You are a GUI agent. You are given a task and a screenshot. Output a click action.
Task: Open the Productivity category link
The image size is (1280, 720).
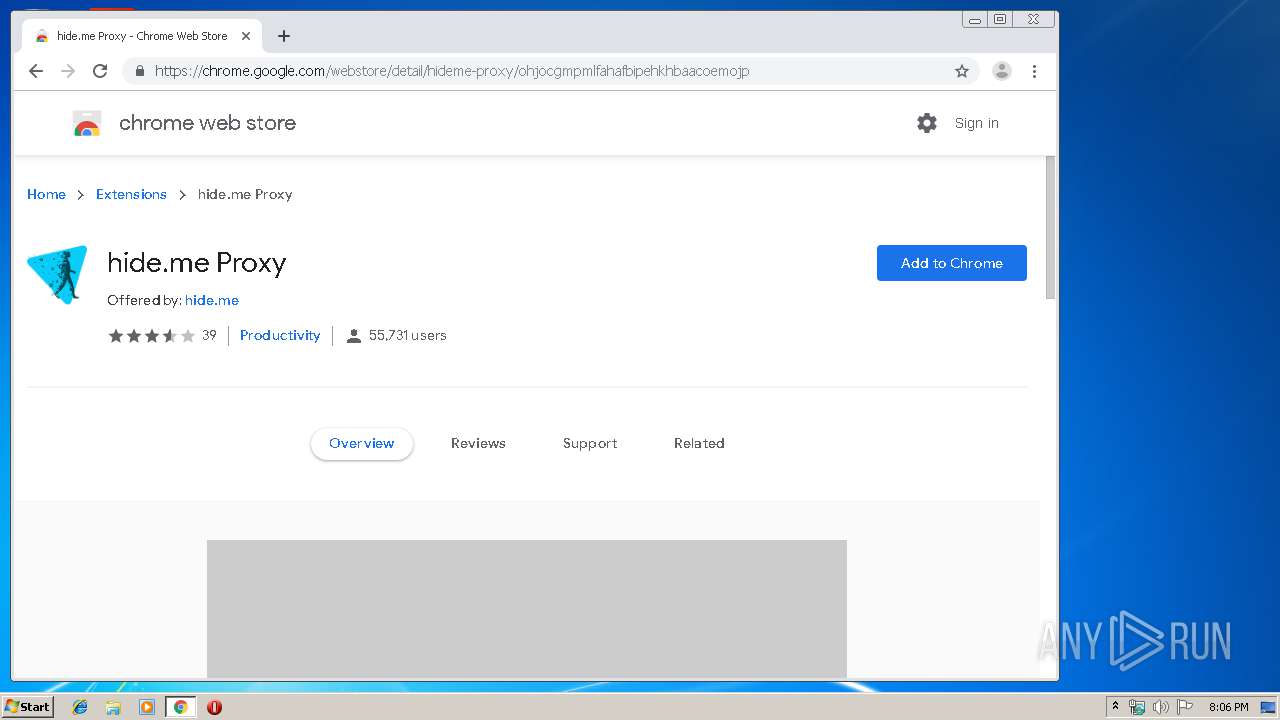(x=280, y=335)
